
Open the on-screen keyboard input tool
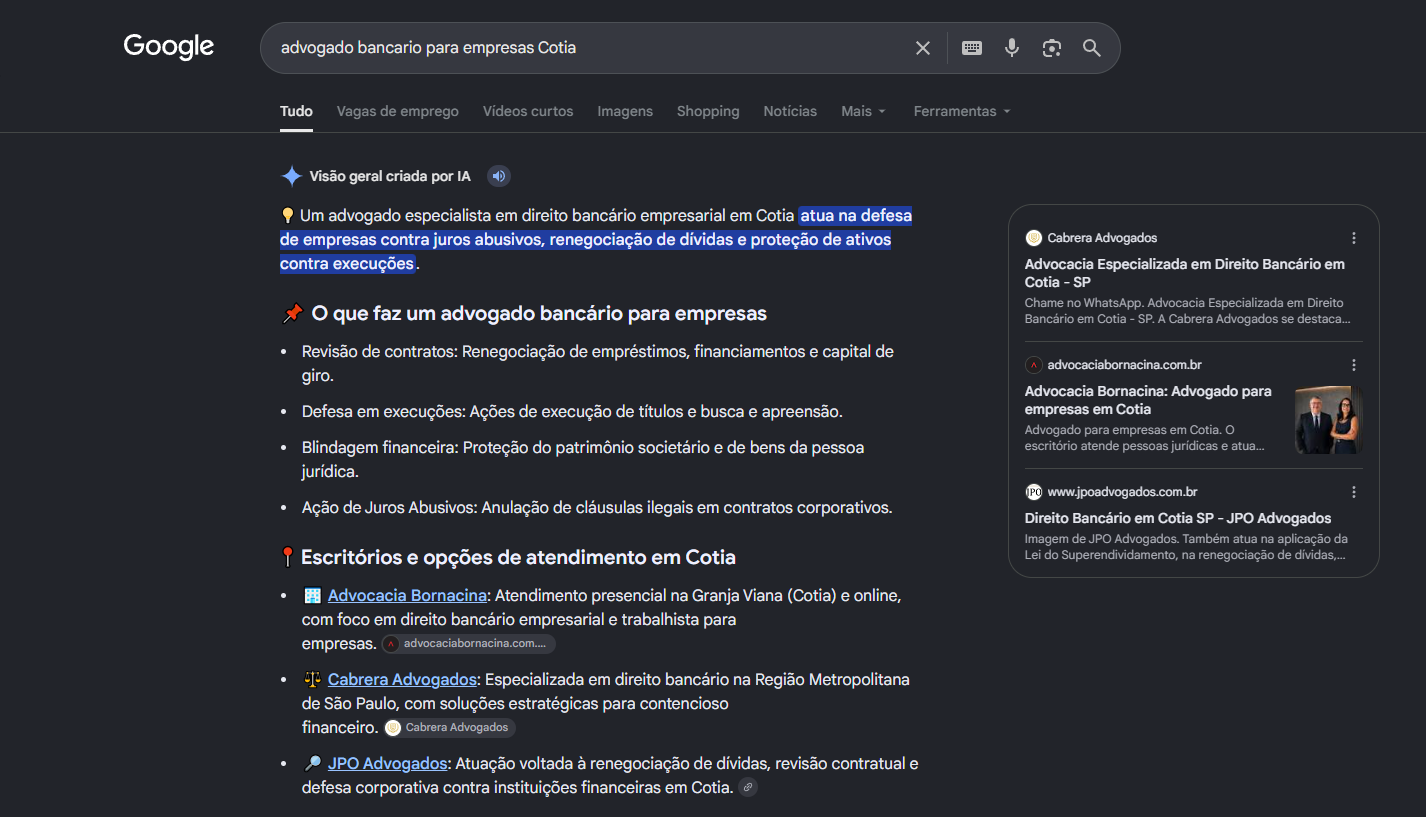(972, 48)
